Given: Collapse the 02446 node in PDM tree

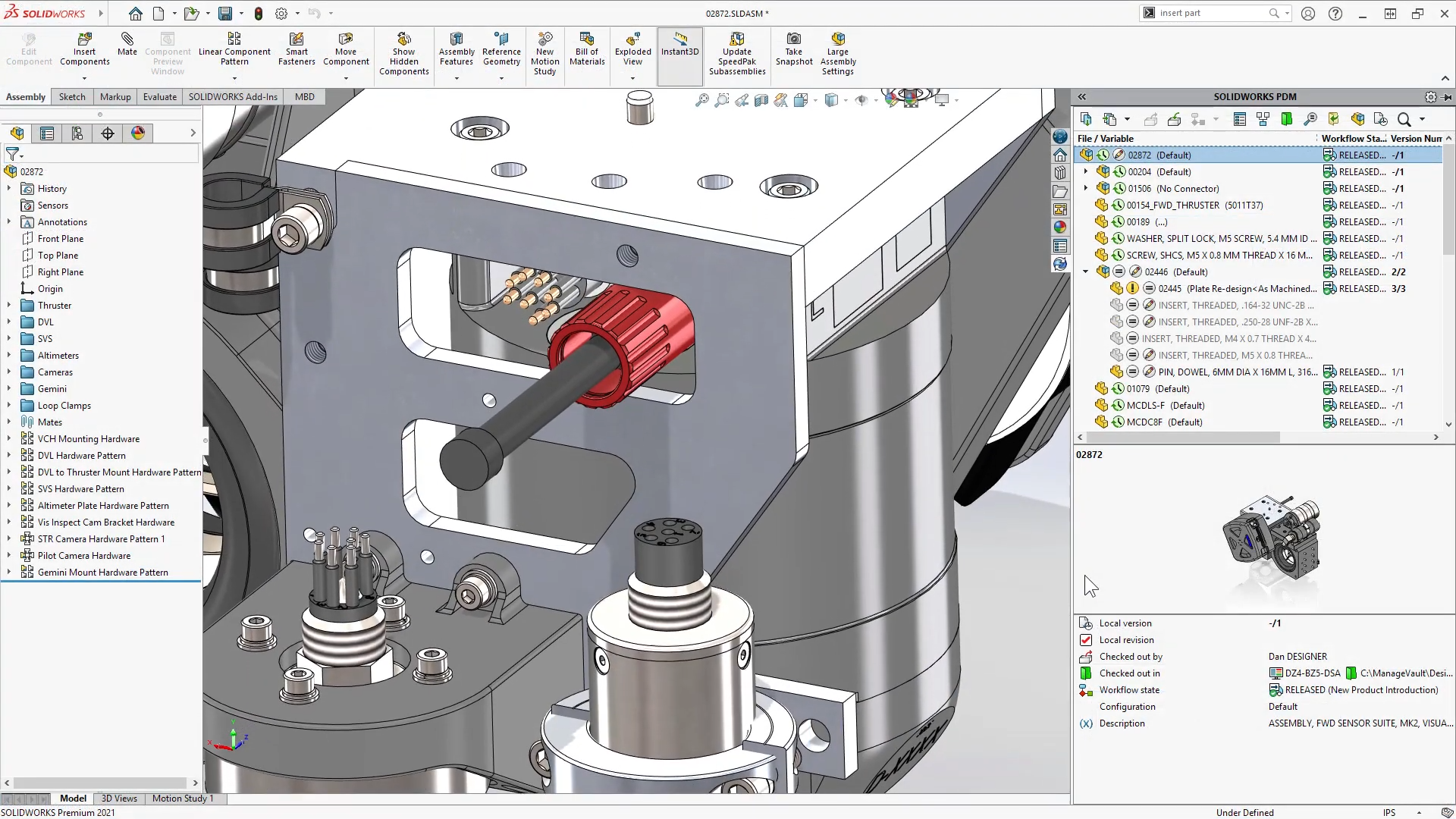Looking at the screenshot, I should [x=1085, y=272].
